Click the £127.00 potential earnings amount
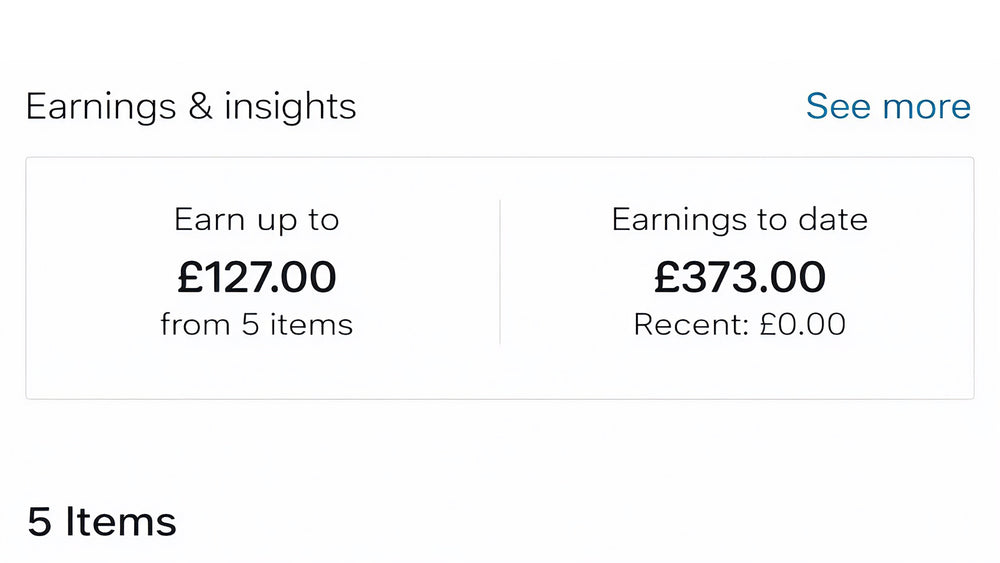The width and height of the screenshot is (1000, 563). pos(257,277)
